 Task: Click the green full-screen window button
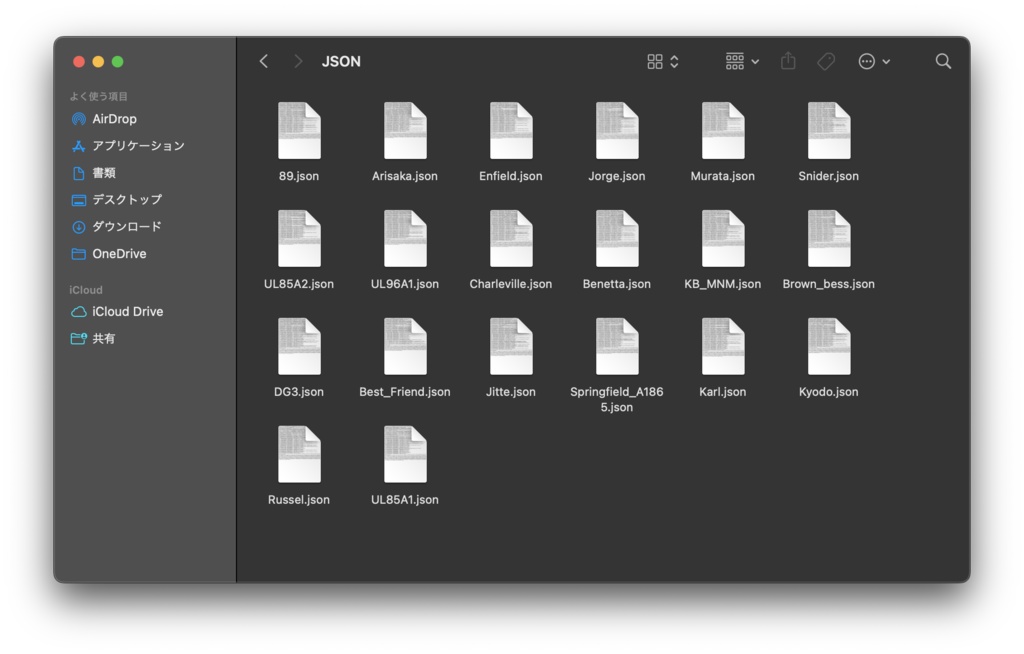tap(118, 61)
